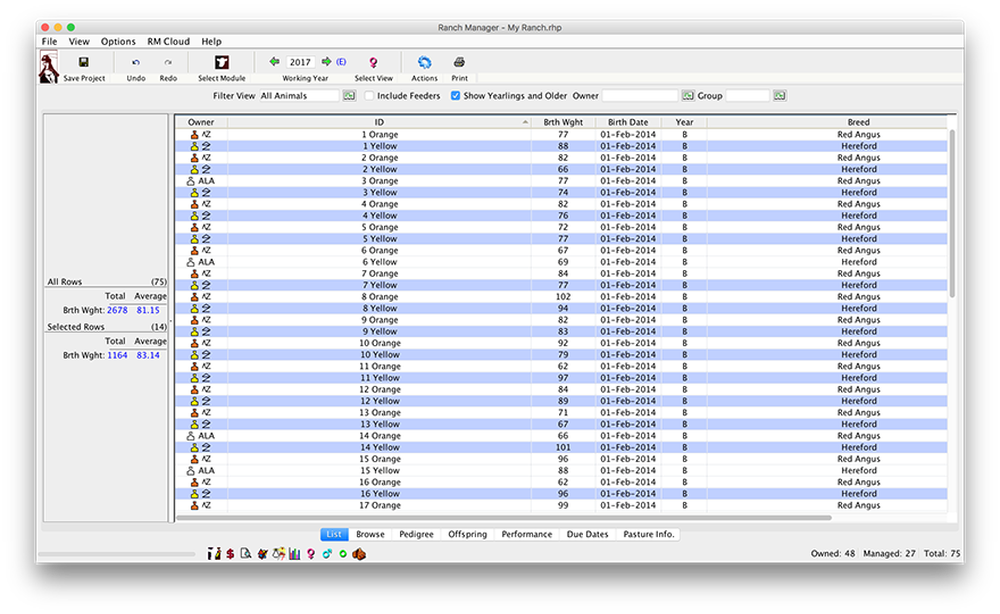Image resolution: width=1000 pixels, height=614 pixels.
Task: Select the 14 Yellow row ID cell
Action: tap(379, 448)
